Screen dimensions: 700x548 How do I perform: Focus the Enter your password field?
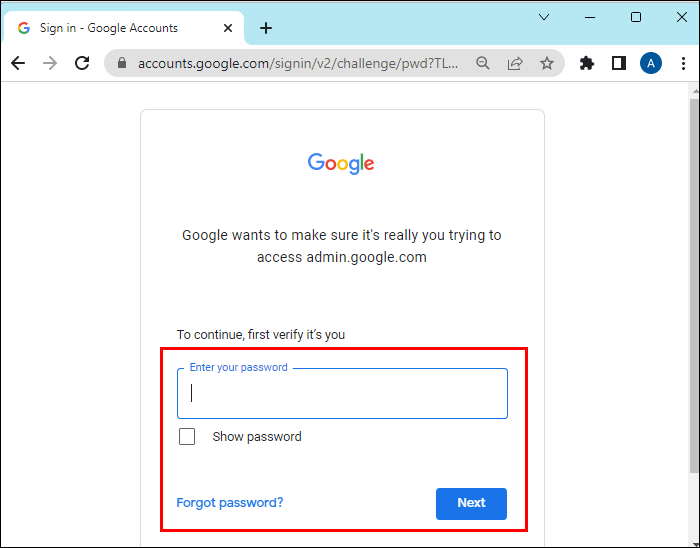pos(342,393)
